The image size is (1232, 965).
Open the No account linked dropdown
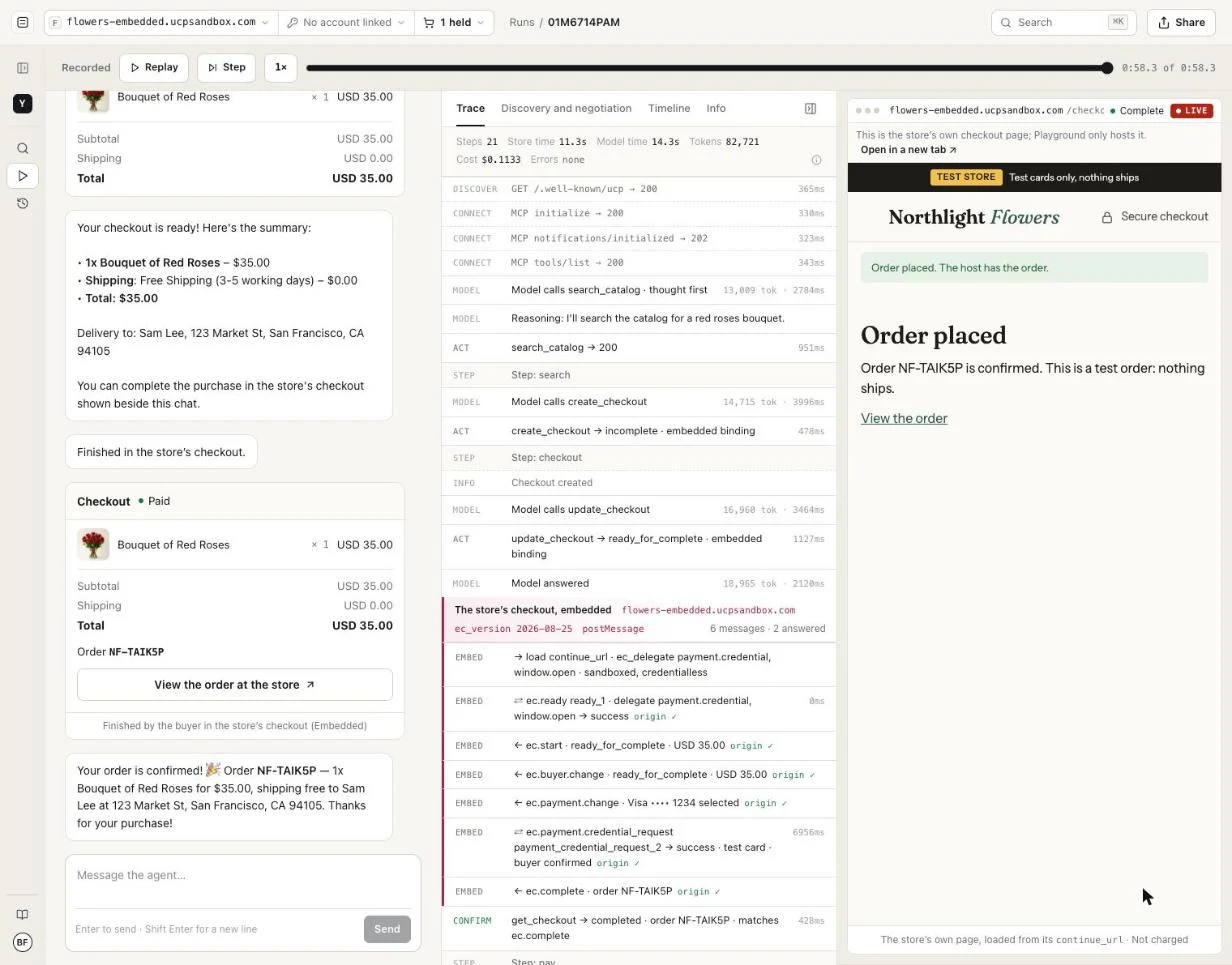pos(346,22)
